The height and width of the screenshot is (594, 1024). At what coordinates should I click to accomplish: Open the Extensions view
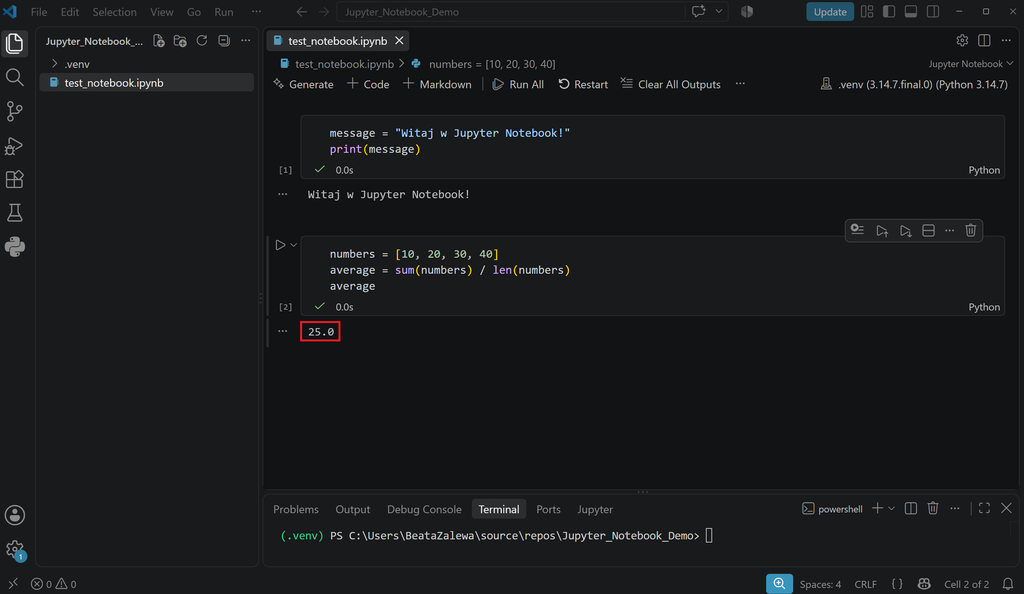14,179
